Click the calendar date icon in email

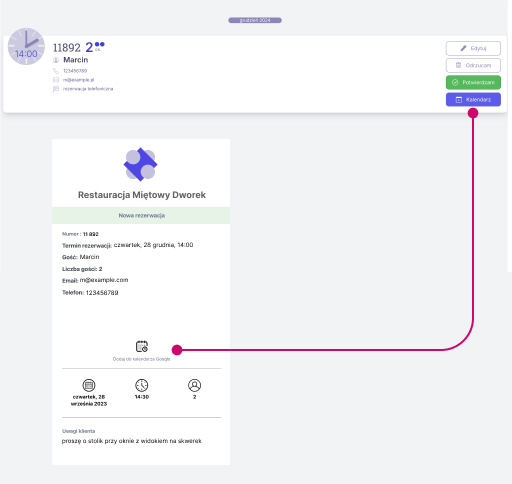[89, 385]
